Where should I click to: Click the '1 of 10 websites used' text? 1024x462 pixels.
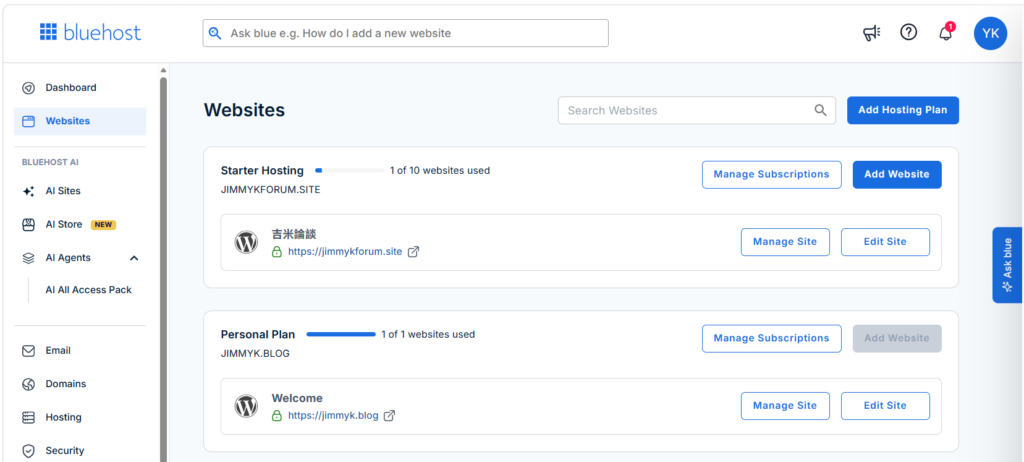point(440,171)
